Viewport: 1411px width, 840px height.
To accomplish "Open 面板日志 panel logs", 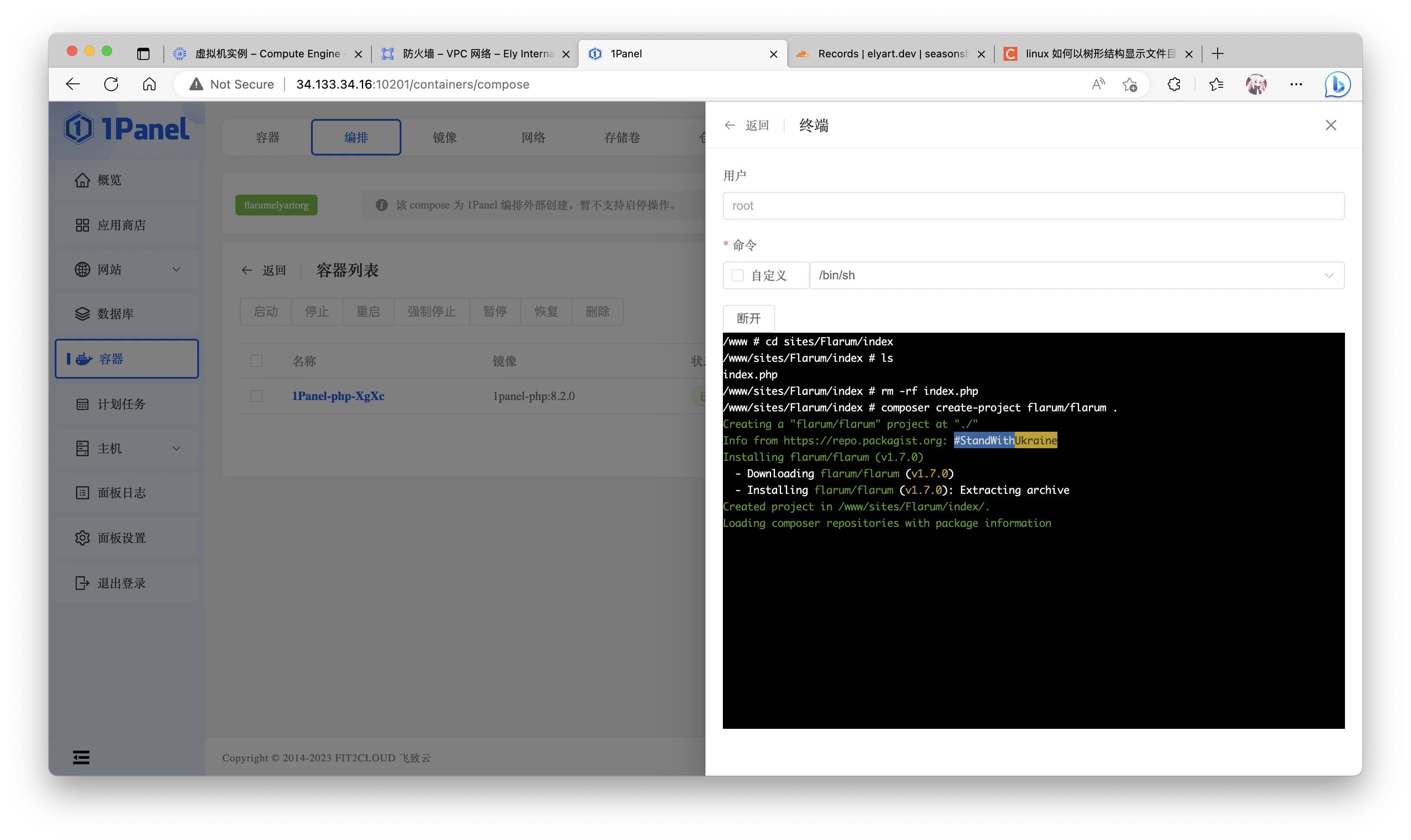I will pos(127,493).
